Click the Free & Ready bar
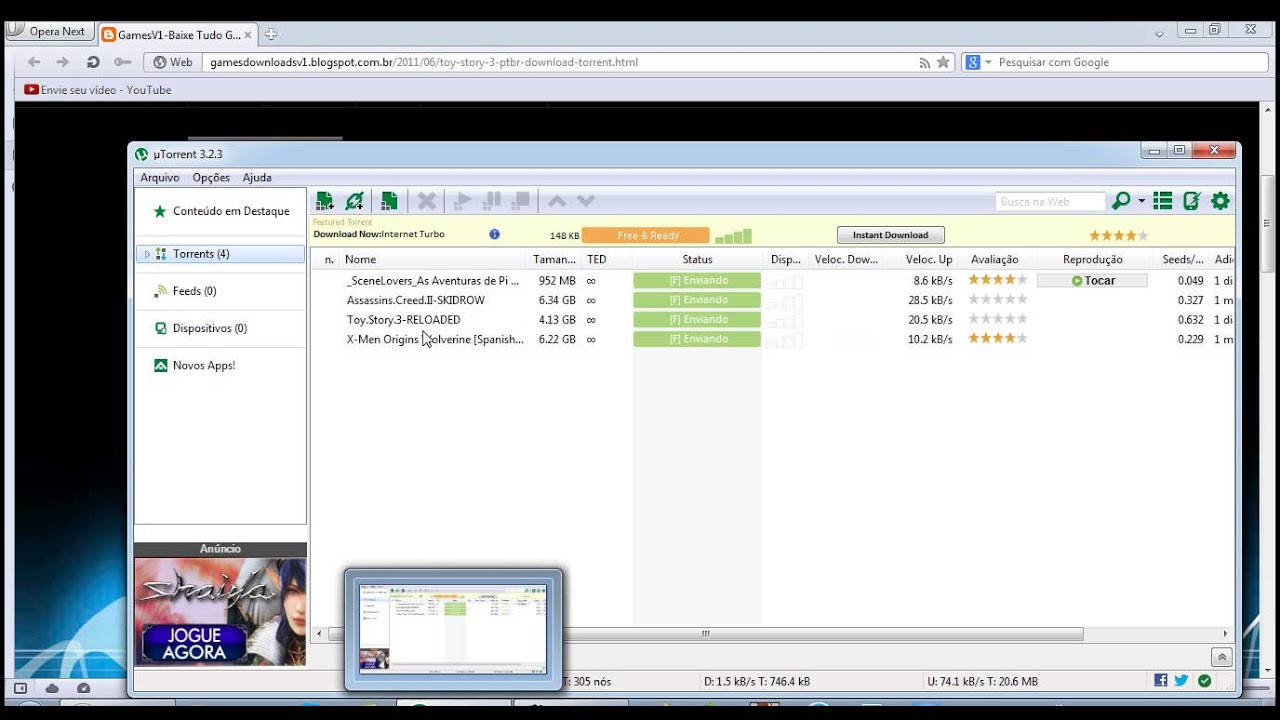 click(x=646, y=235)
